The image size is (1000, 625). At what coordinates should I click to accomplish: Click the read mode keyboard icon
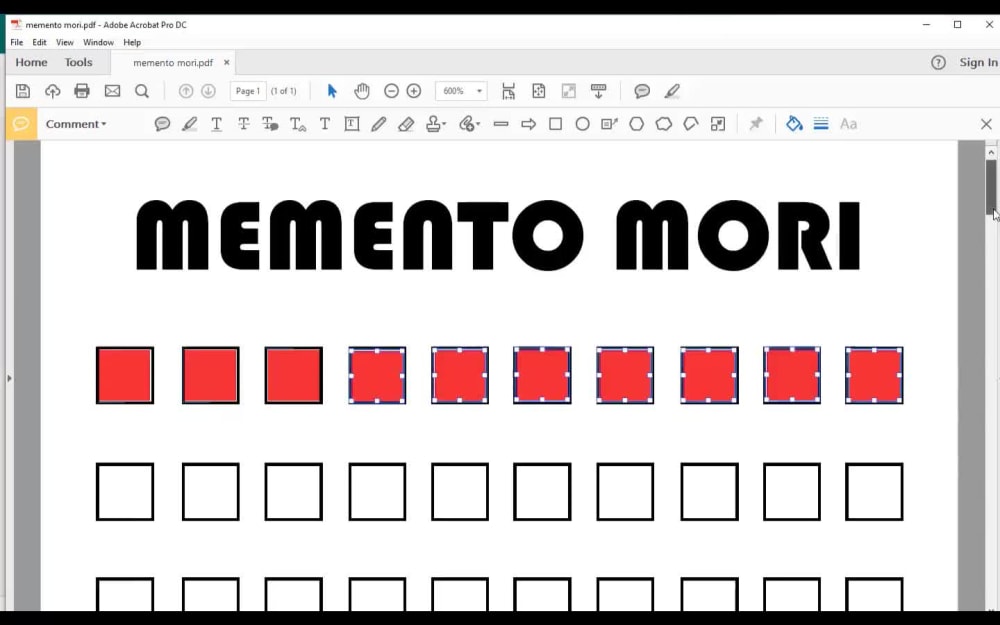598,91
